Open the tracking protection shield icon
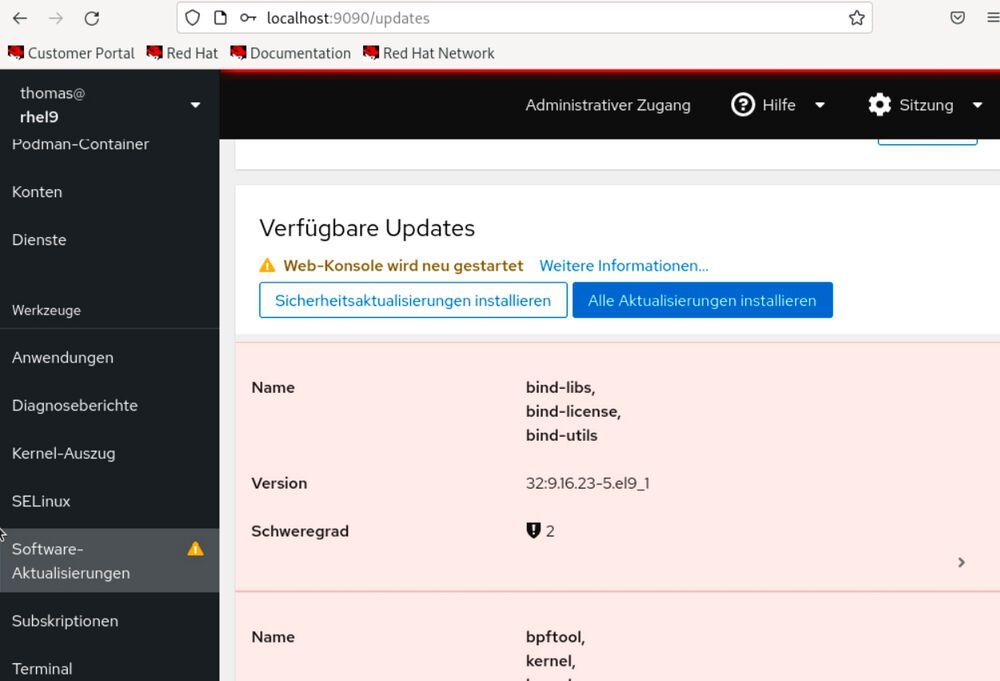This screenshot has height=681, width=1000. [x=190, y=17]
